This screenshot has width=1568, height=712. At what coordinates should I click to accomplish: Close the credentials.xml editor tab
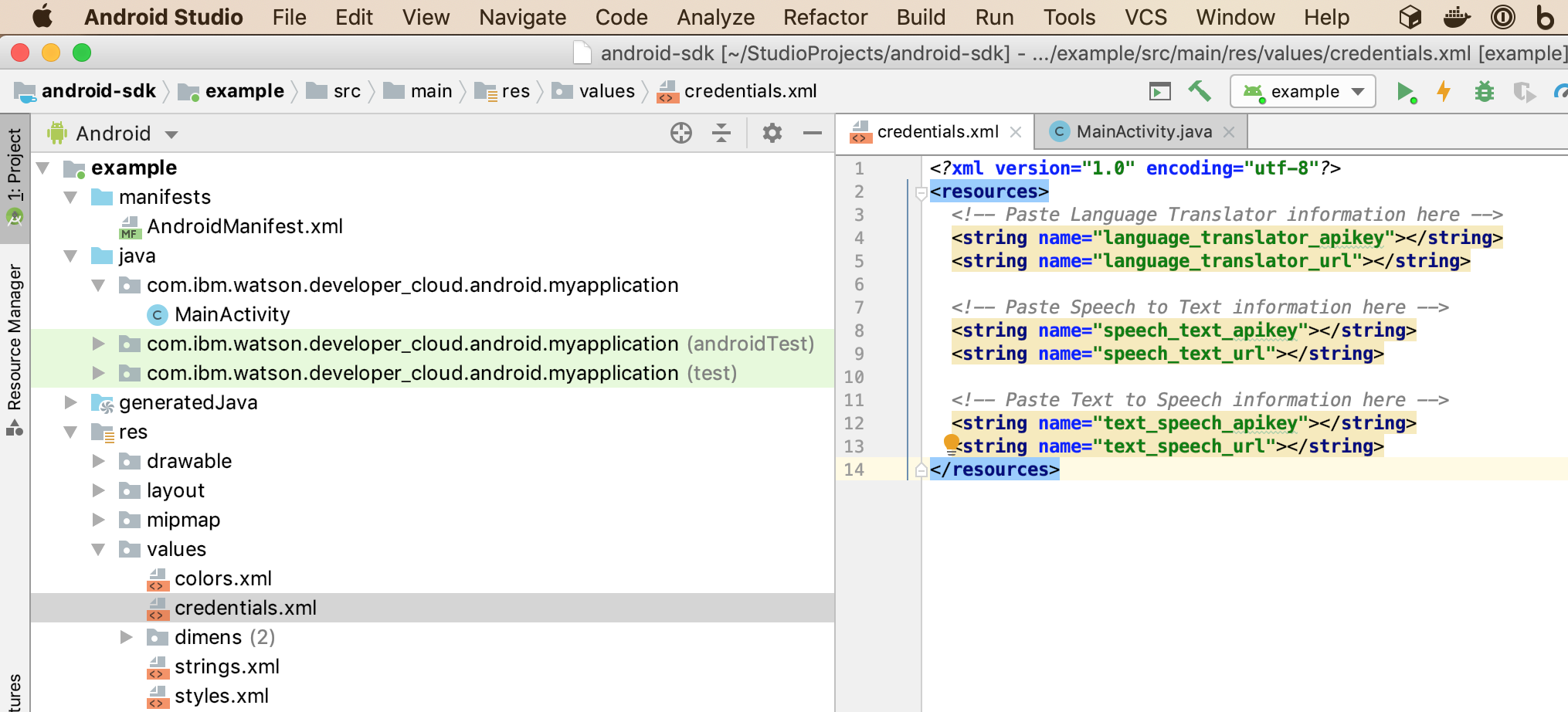(x=1016, y=132)
